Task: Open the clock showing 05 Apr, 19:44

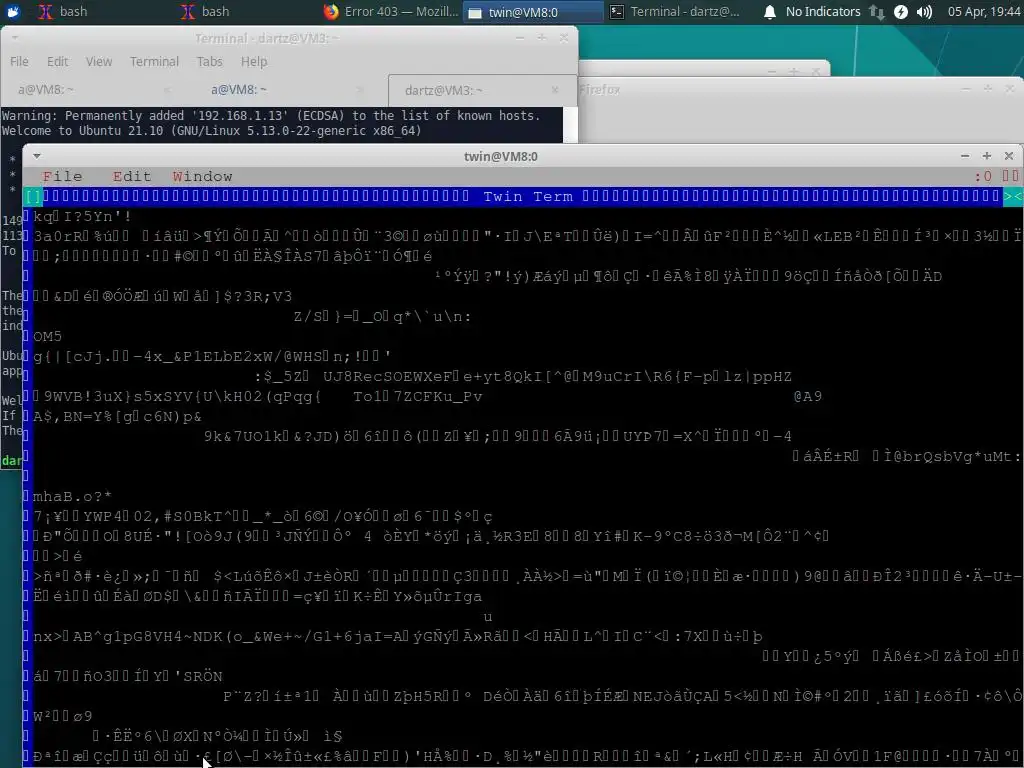Action: click(x=984, y=12)
